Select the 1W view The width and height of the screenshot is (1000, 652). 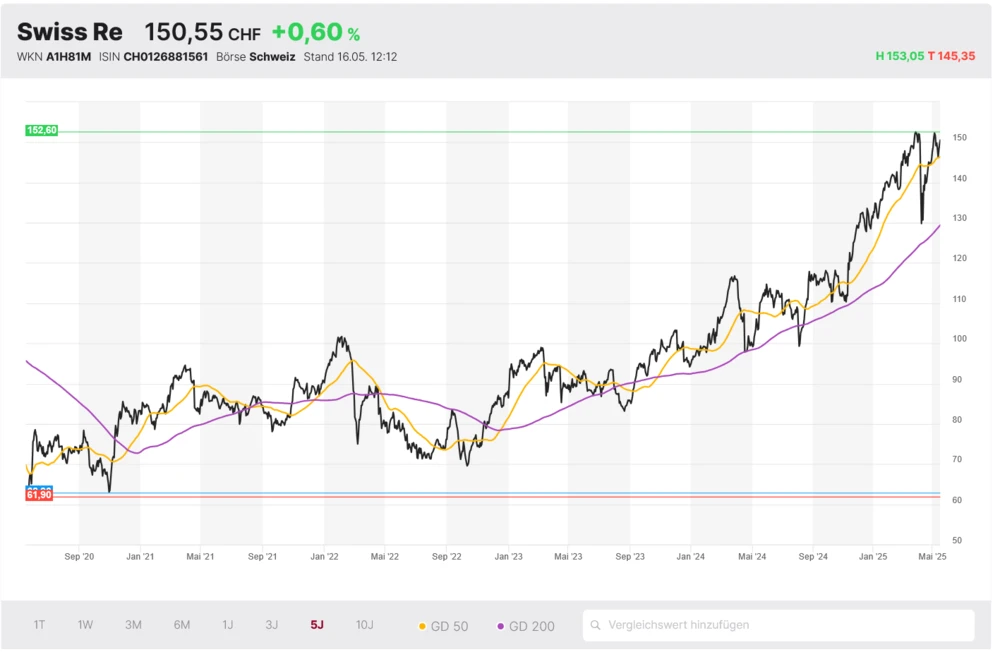click(85, 624)
